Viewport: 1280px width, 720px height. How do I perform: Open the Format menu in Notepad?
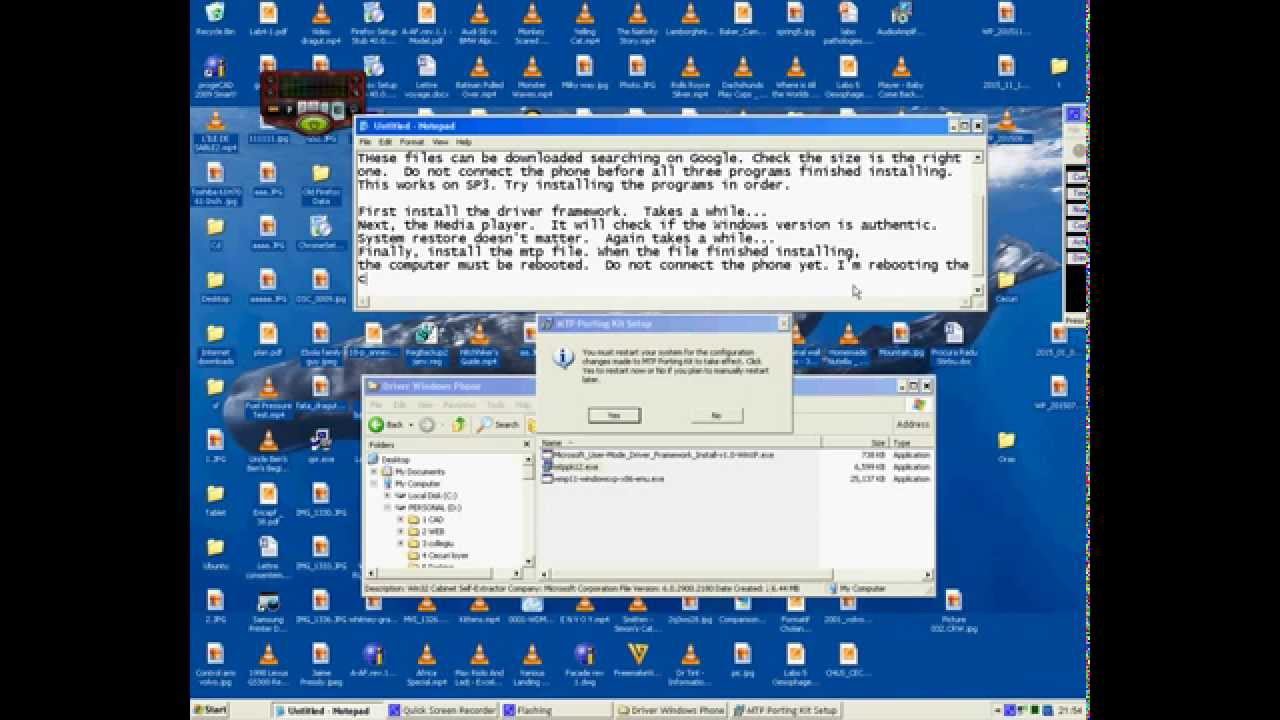tap(412, 142)
